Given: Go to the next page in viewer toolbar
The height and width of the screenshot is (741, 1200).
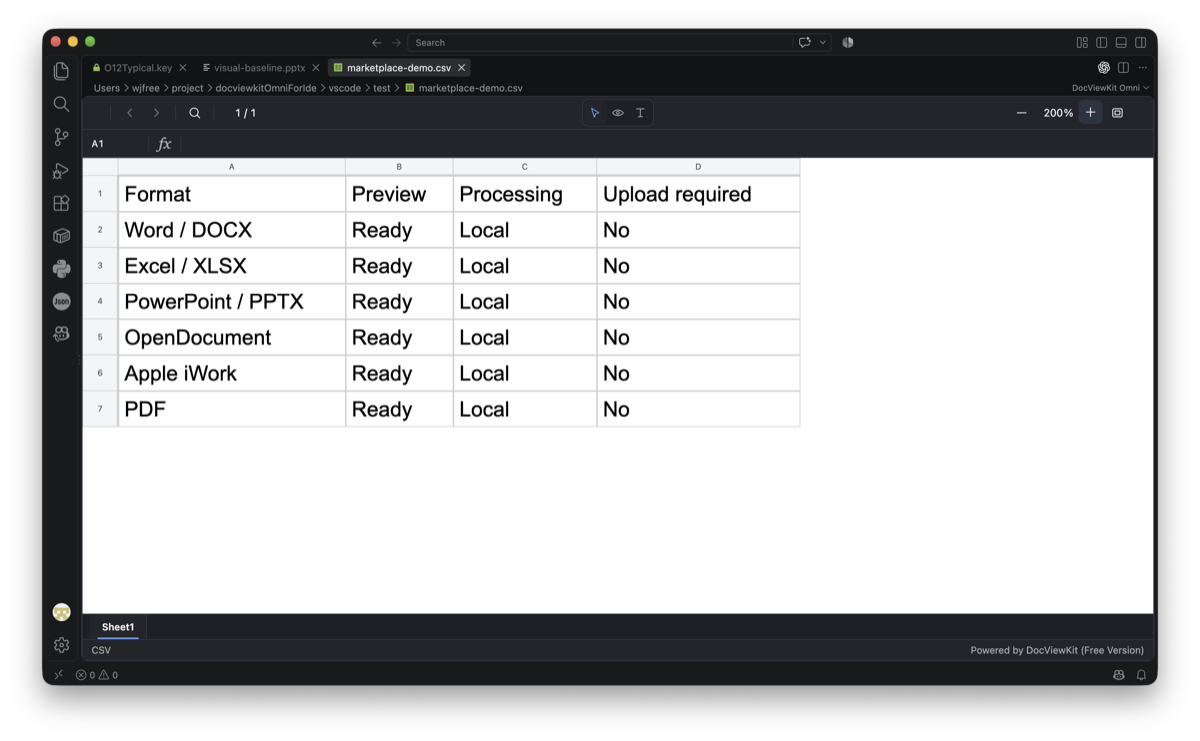Looking at the screenshot, I should (x=156, y=113).
